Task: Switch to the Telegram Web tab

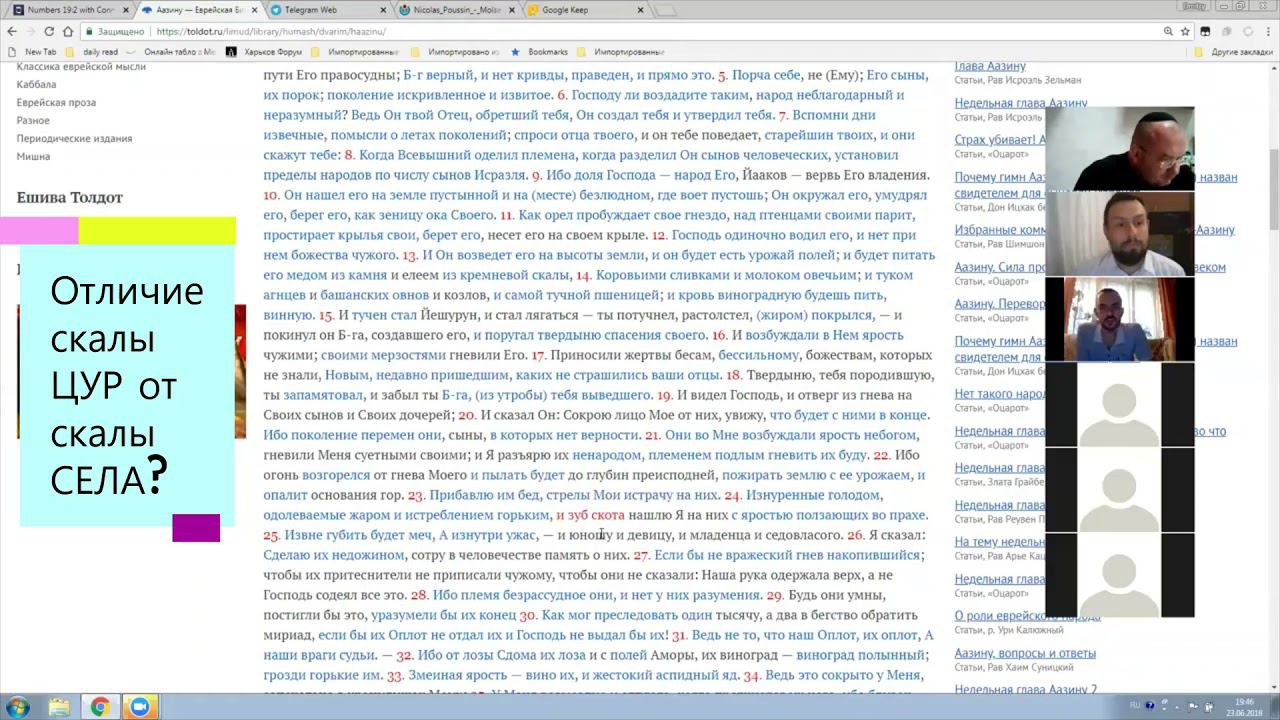Action: (325, 10)
